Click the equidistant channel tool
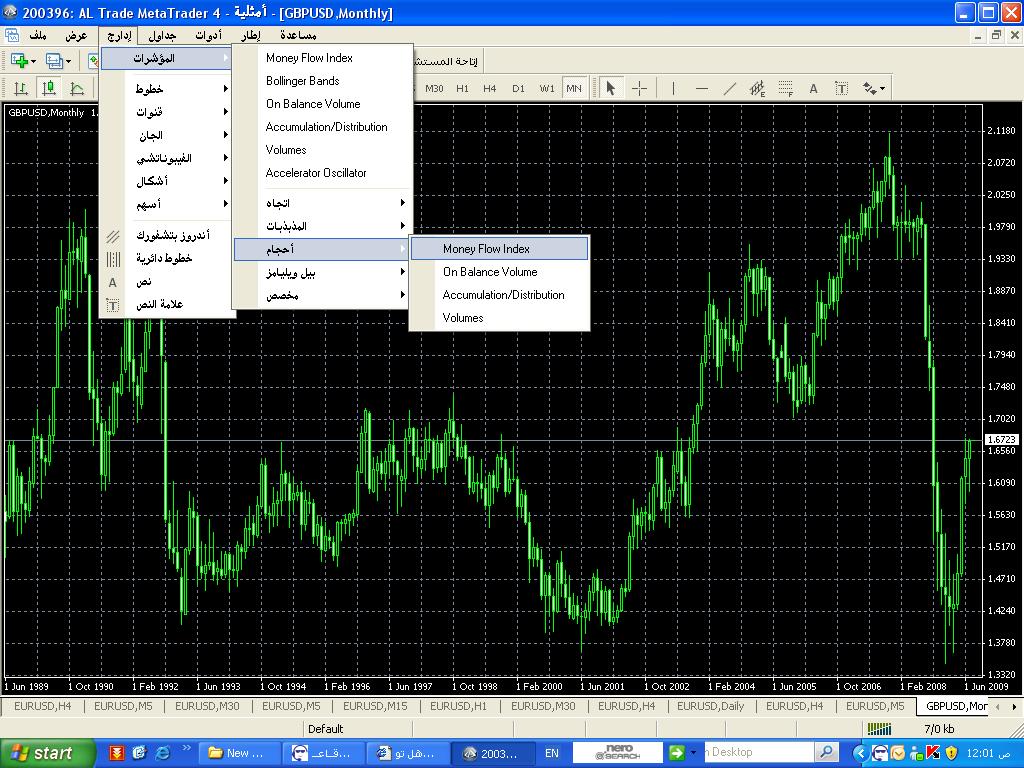Image resolution: width=1024 pixels, height=768 pixels. [x=757, y=88]
